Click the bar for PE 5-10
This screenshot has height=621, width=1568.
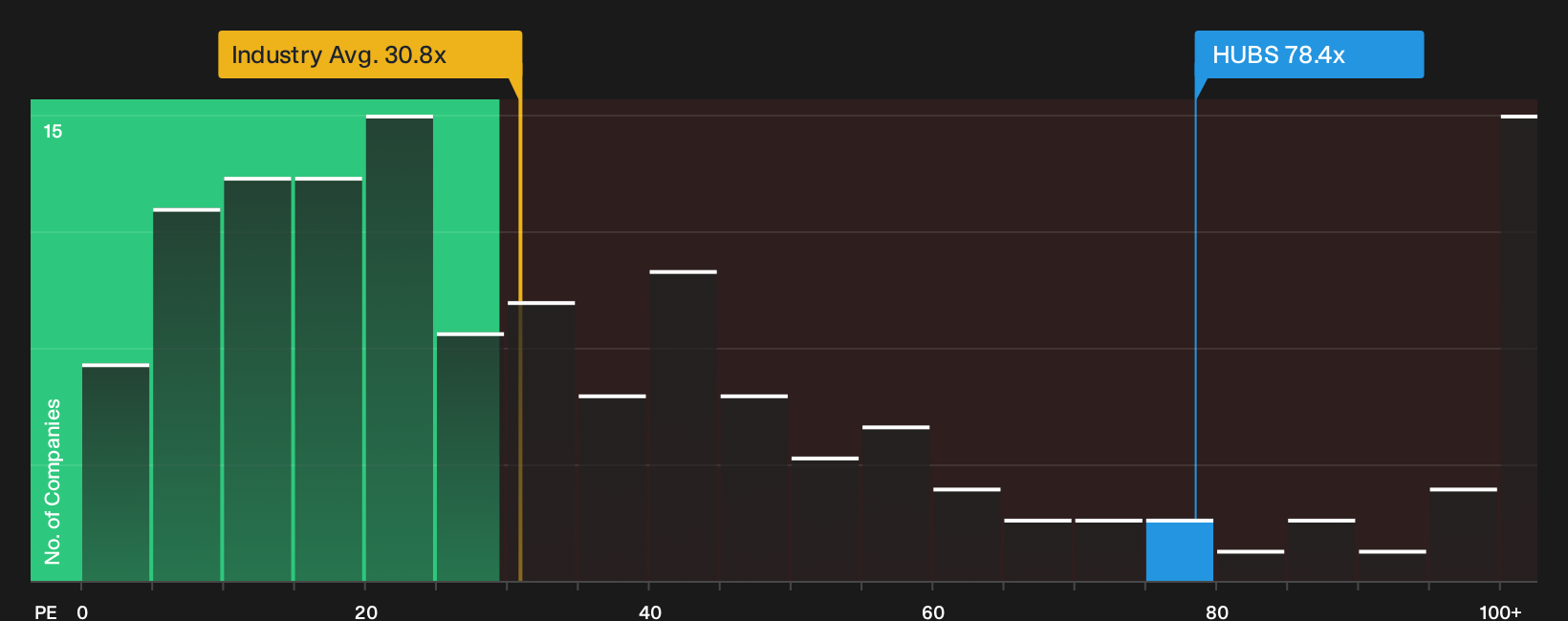click(x=186, y=395)
